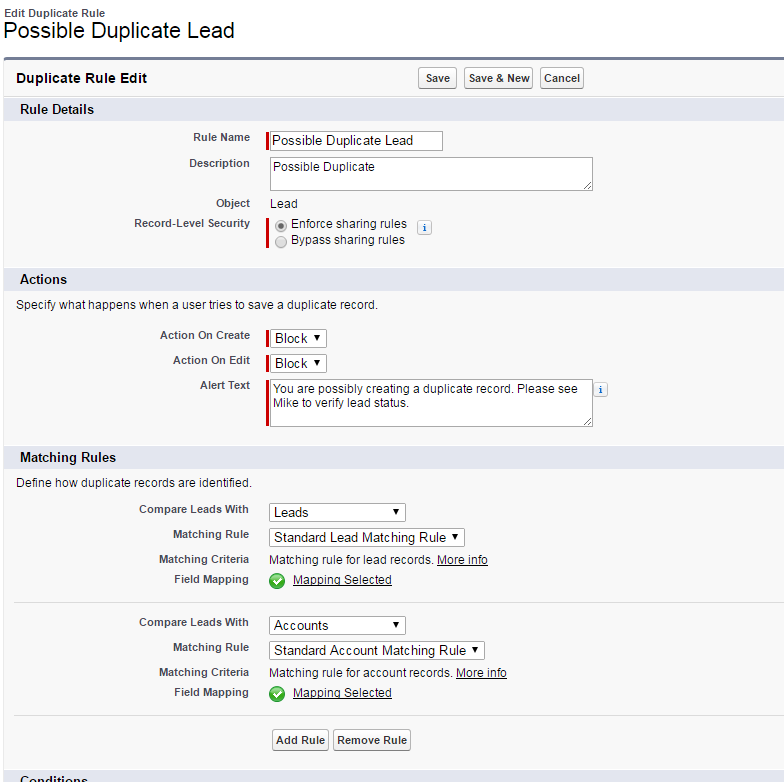Expand Compare Leads With Leads dropdown
This screenshot has width=784, height=782.
337,513
